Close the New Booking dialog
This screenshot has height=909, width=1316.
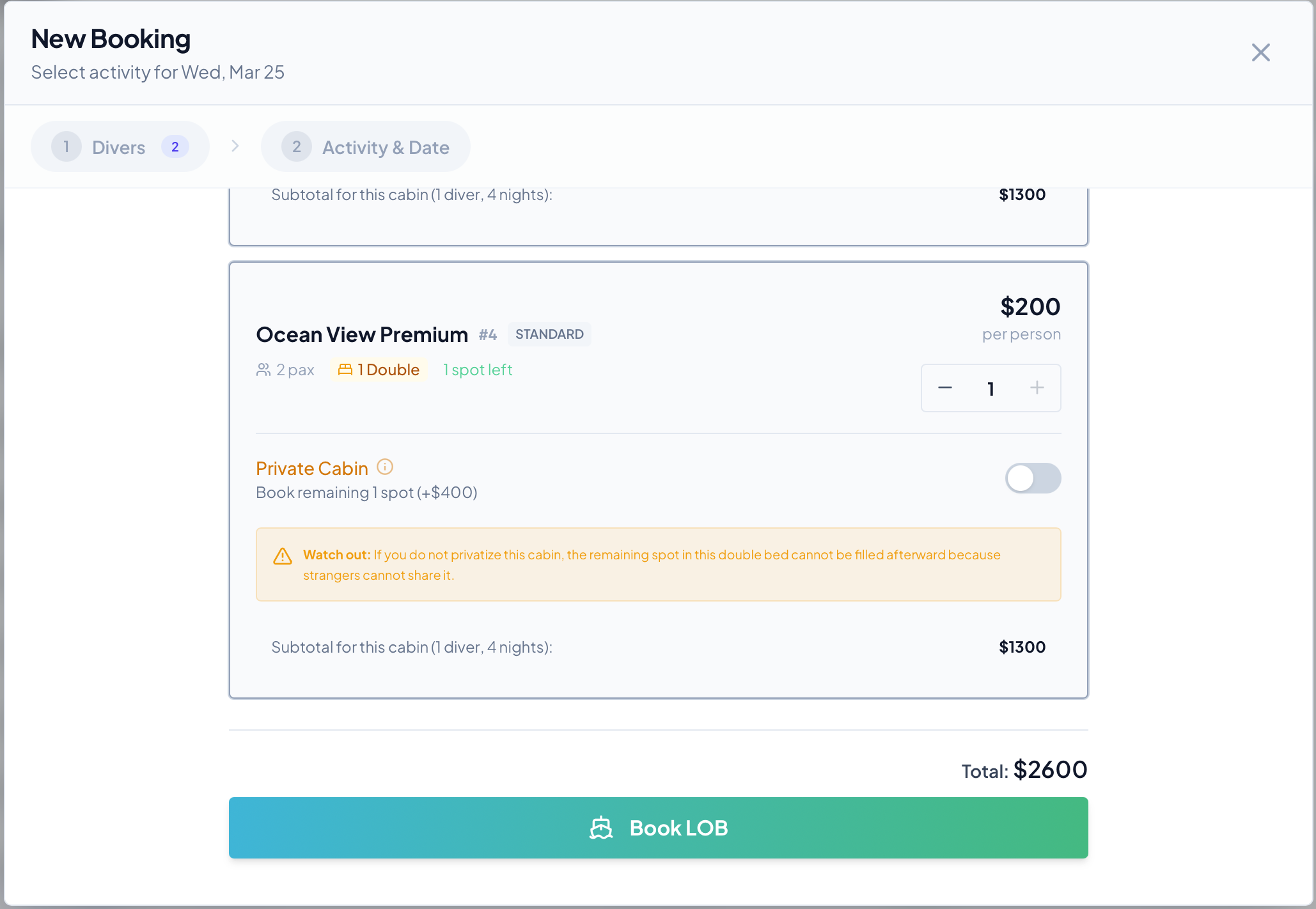(1261, 52)
